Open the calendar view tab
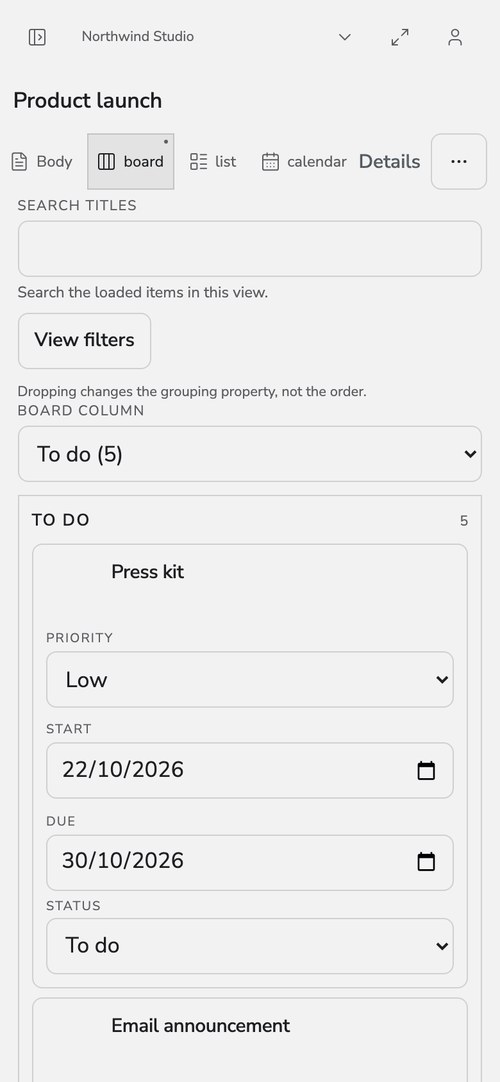The height and width of the screenshot is (1082, 500). [x=303, y=161]
